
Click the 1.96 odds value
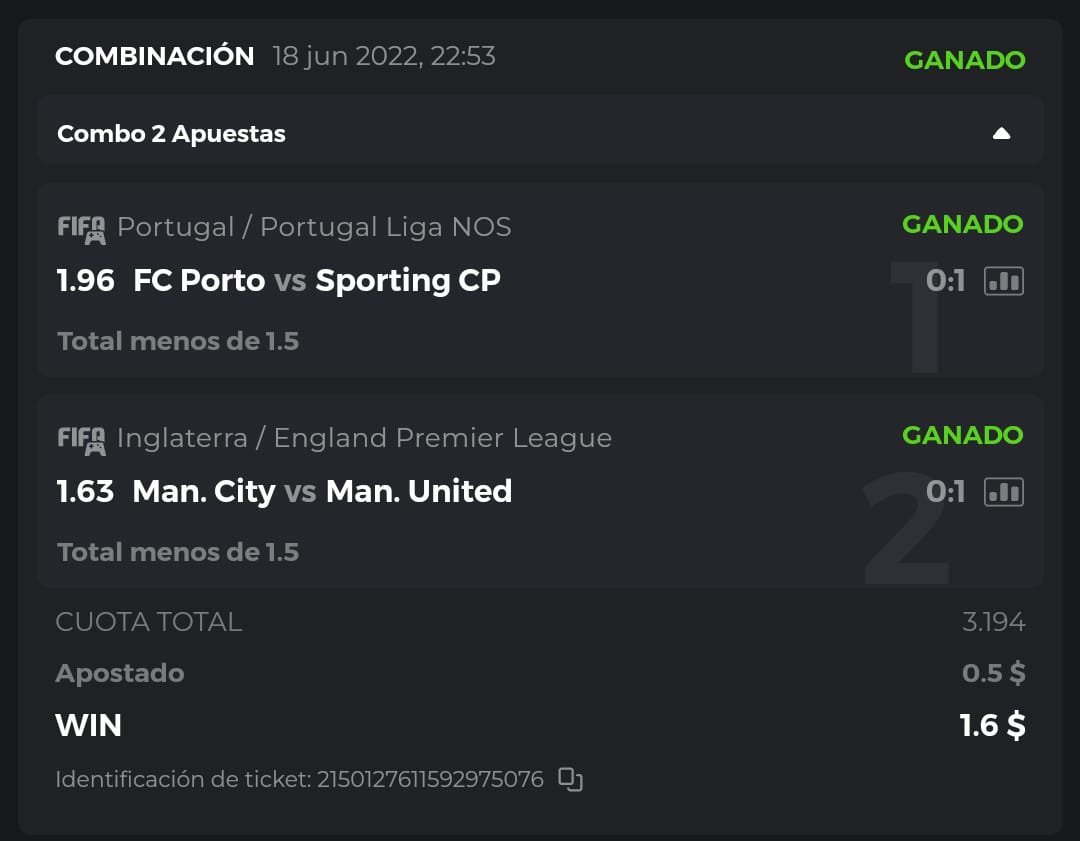tap(86, 281)
